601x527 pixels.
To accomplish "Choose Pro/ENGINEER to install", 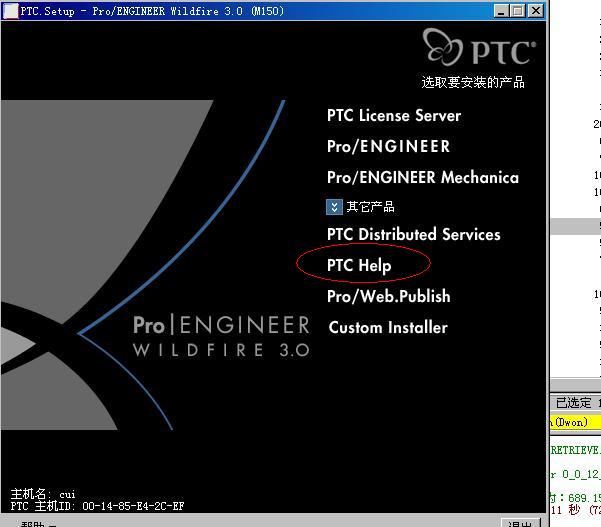I will pos(388,146).
